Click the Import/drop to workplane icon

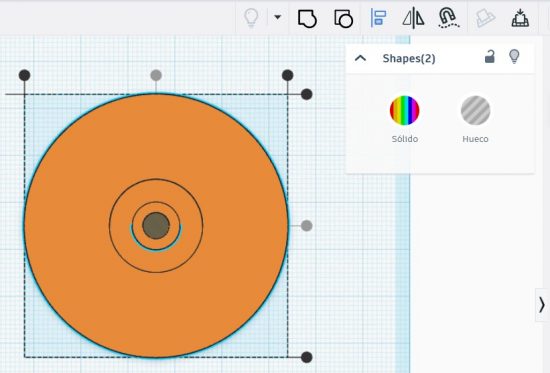(x=520, y=18)
